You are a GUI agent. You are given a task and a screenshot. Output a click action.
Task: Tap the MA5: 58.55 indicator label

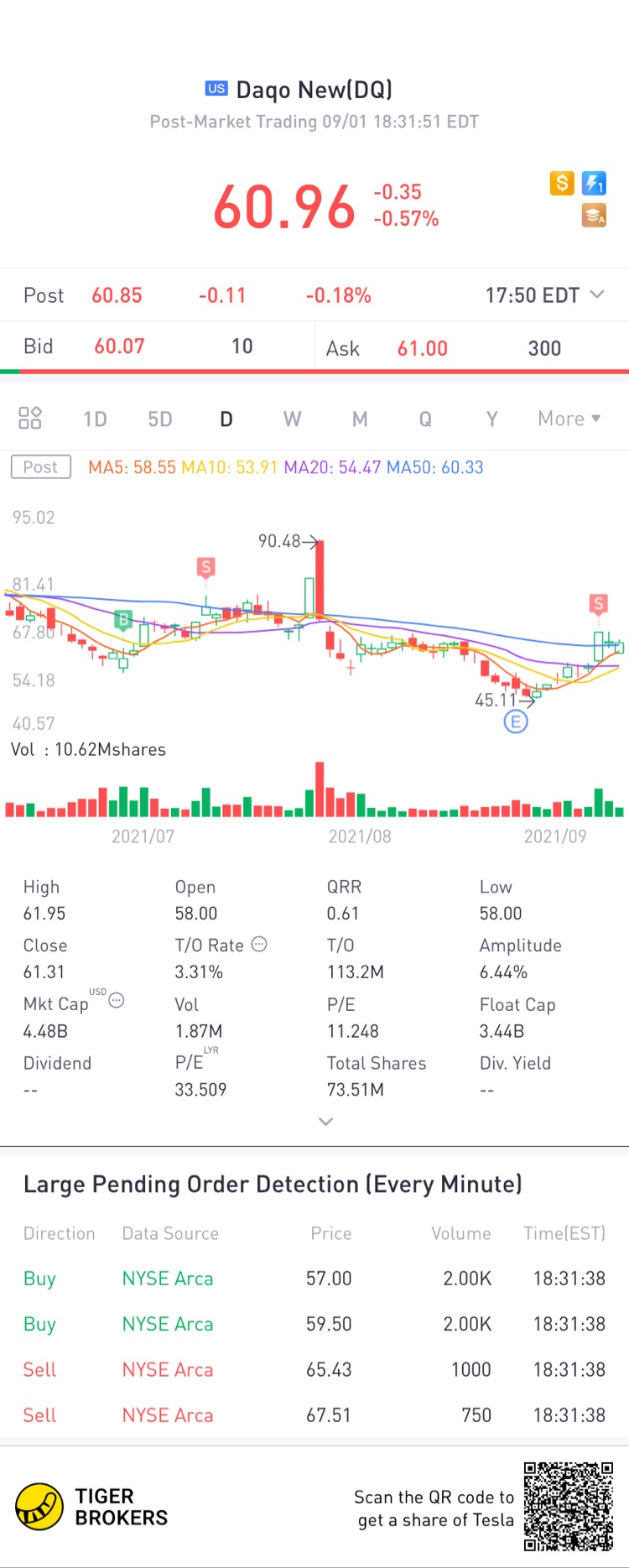tap(133, 467)
